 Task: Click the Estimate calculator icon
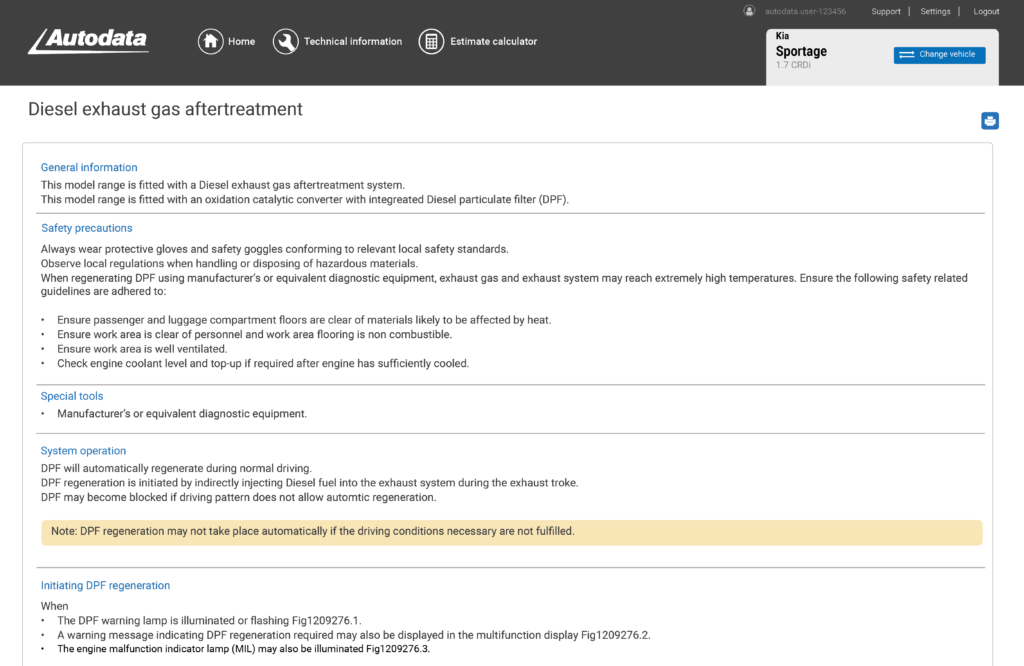[431, 42]
